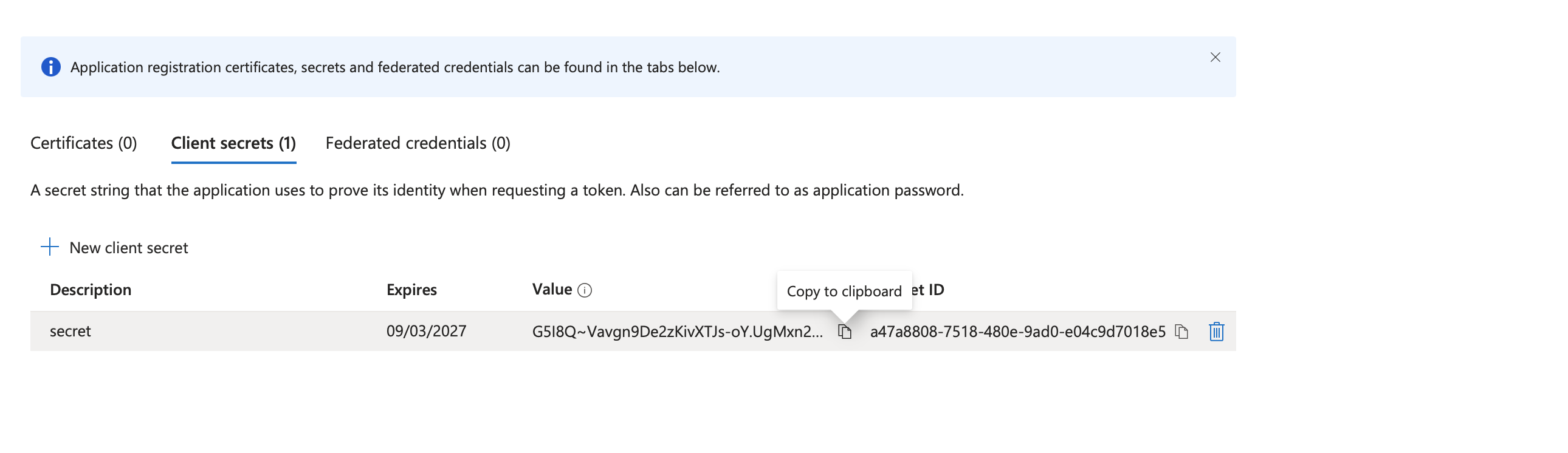Click the 09/03/2027 expiry date

(426, 331)
